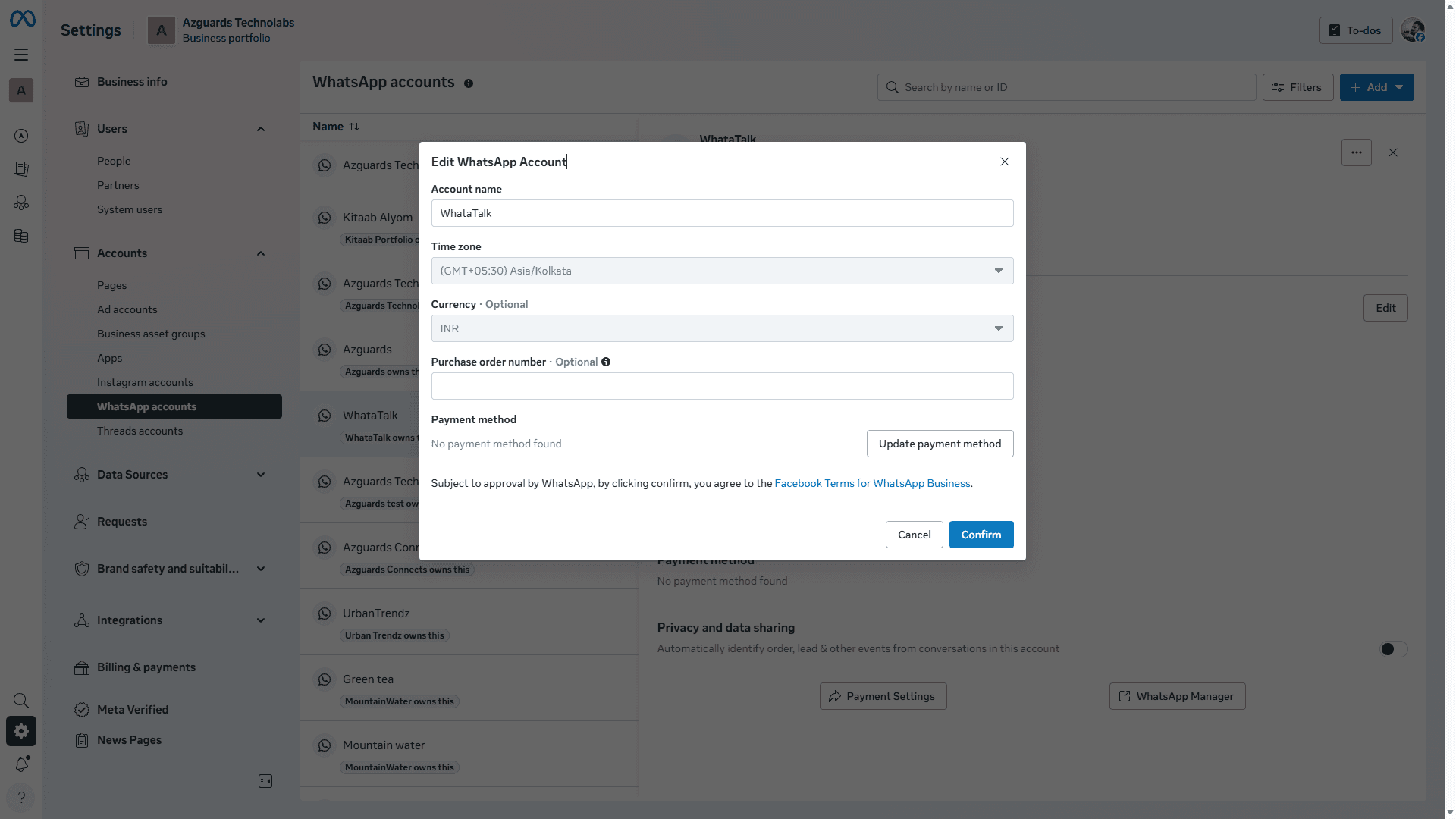This screenshot has width=1456, height=819.
Task: Click the Edit button in details panel
Action: pos(1385,308)
